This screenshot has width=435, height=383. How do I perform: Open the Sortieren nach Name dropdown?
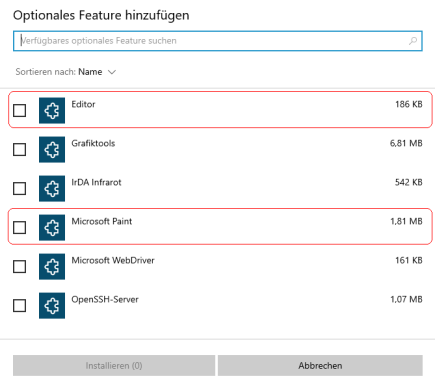pyautogui.click(x=66, y=72)
